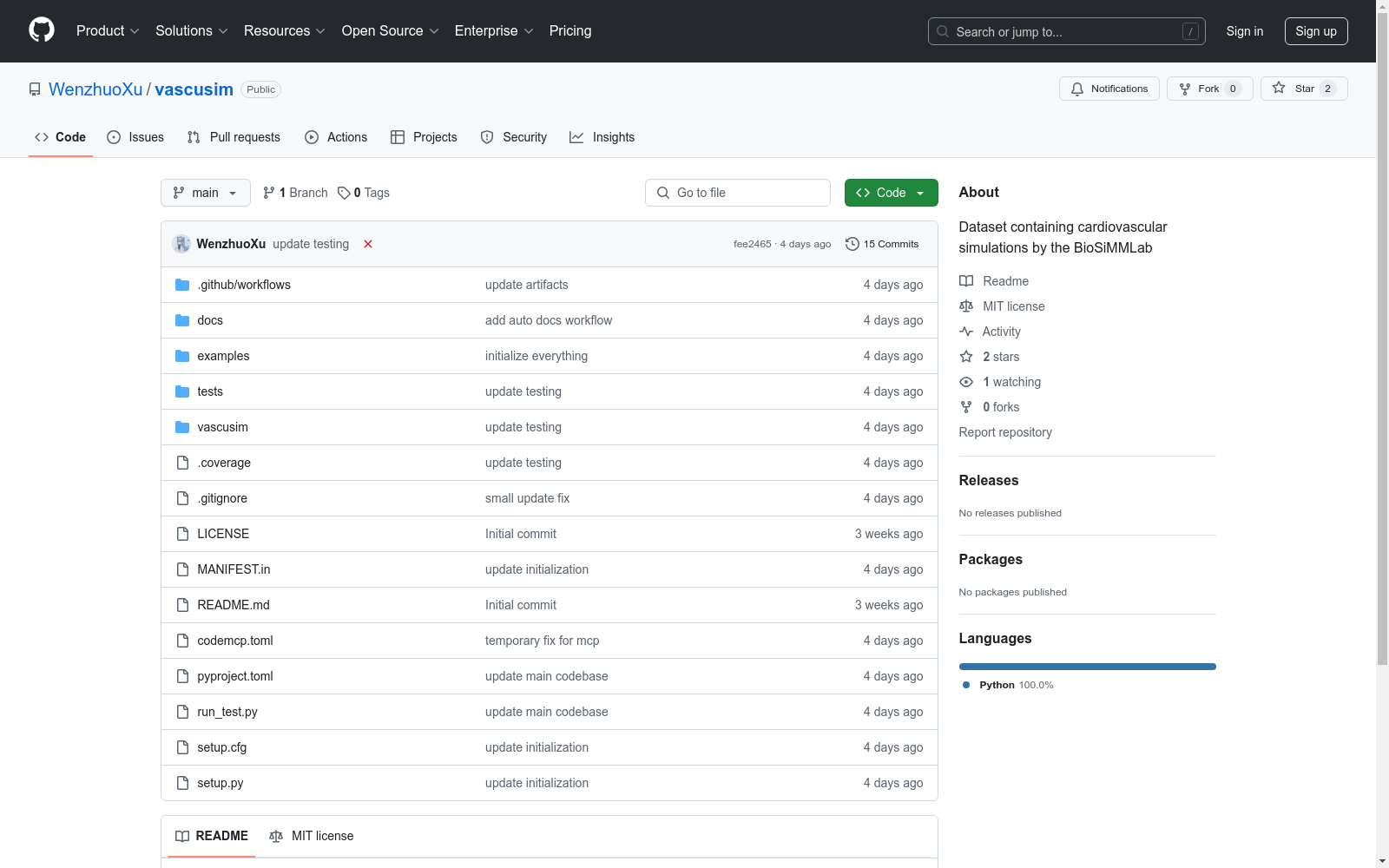Open the main branch selector
The height and width of the screenshot is (868, 1389).
206,193
